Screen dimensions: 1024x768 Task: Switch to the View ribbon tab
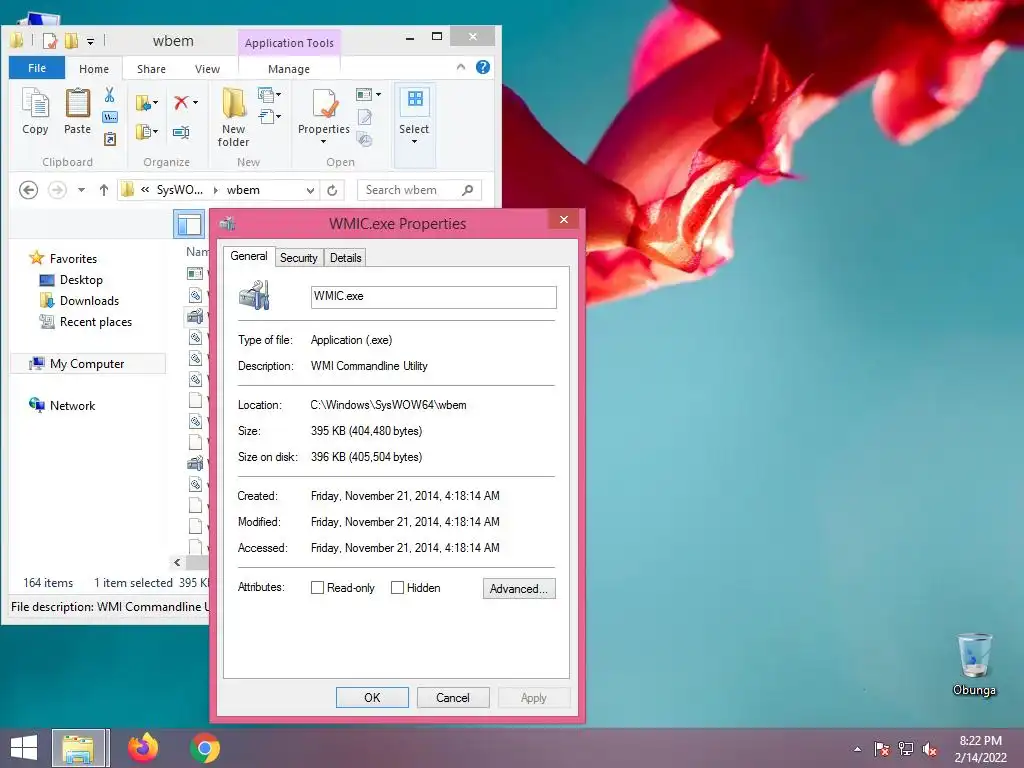[207, 69]
